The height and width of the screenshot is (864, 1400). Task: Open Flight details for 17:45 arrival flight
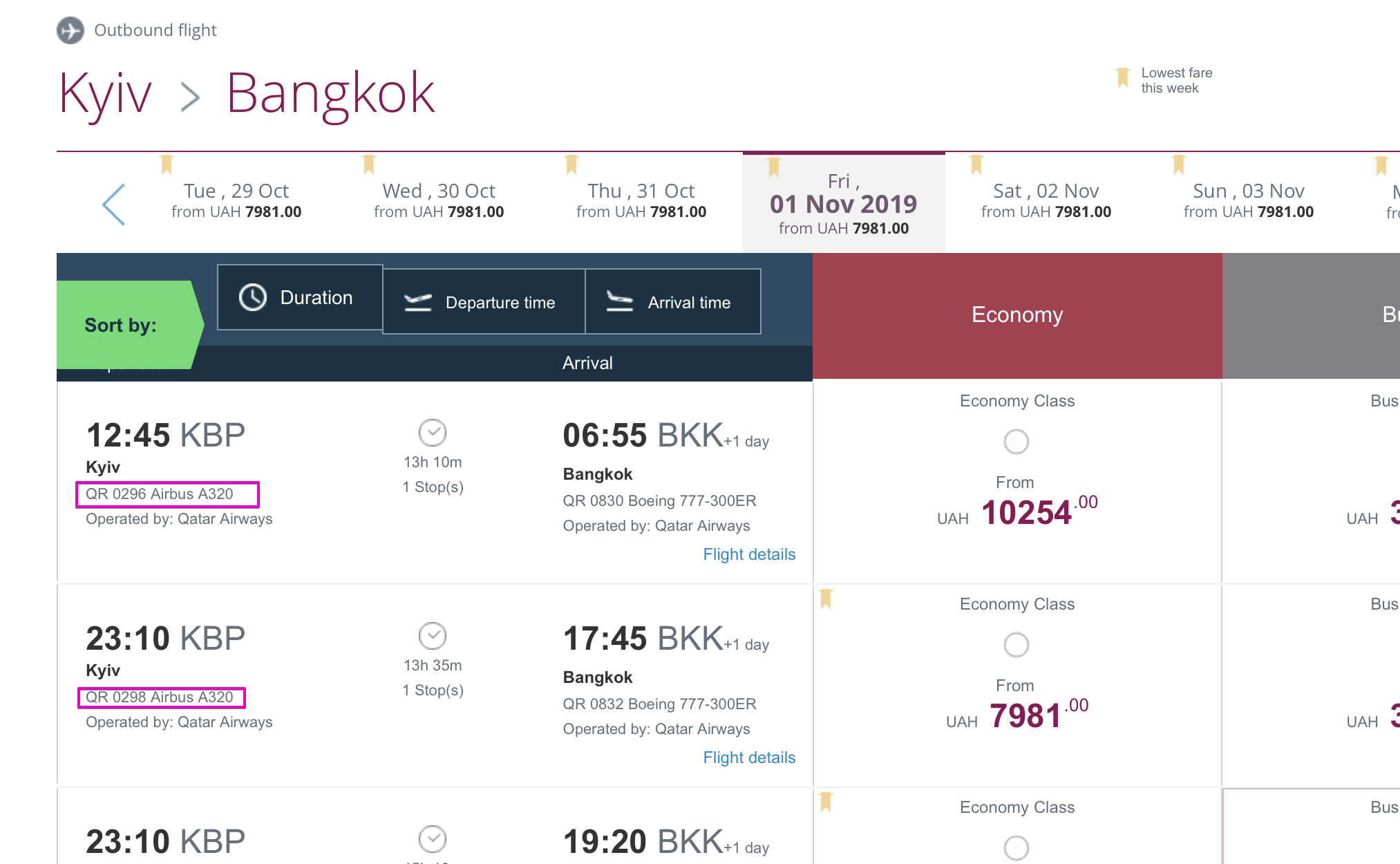click(x=749, y=758)
